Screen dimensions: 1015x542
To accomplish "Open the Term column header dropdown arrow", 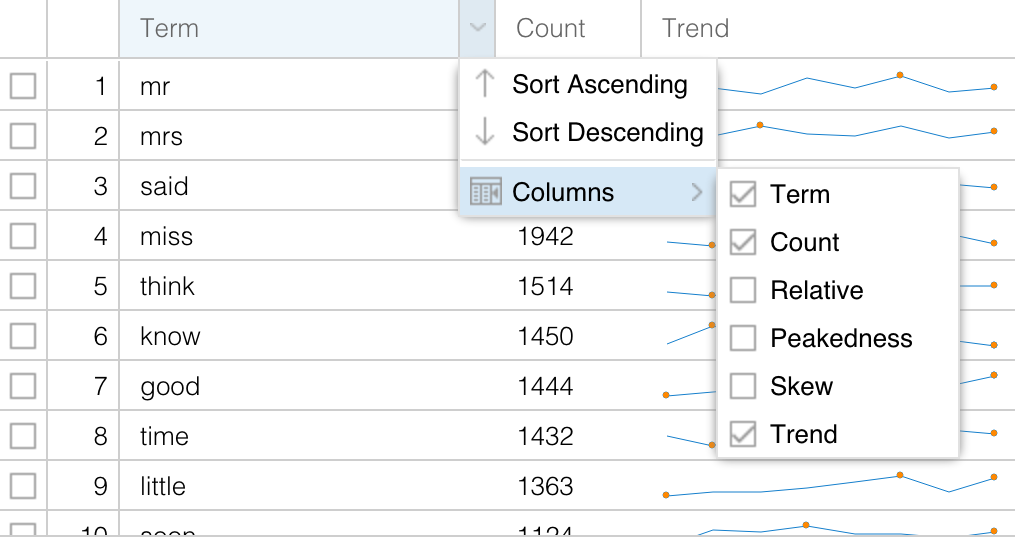I will pos(477,29).
